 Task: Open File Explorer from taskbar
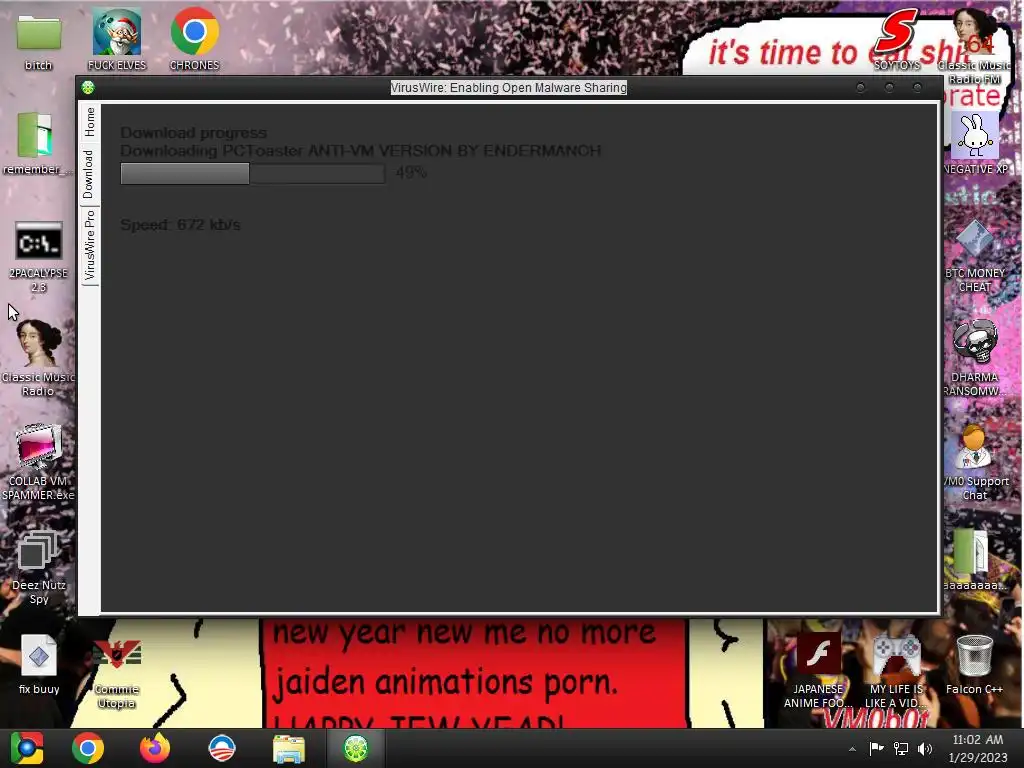point(289,748)
